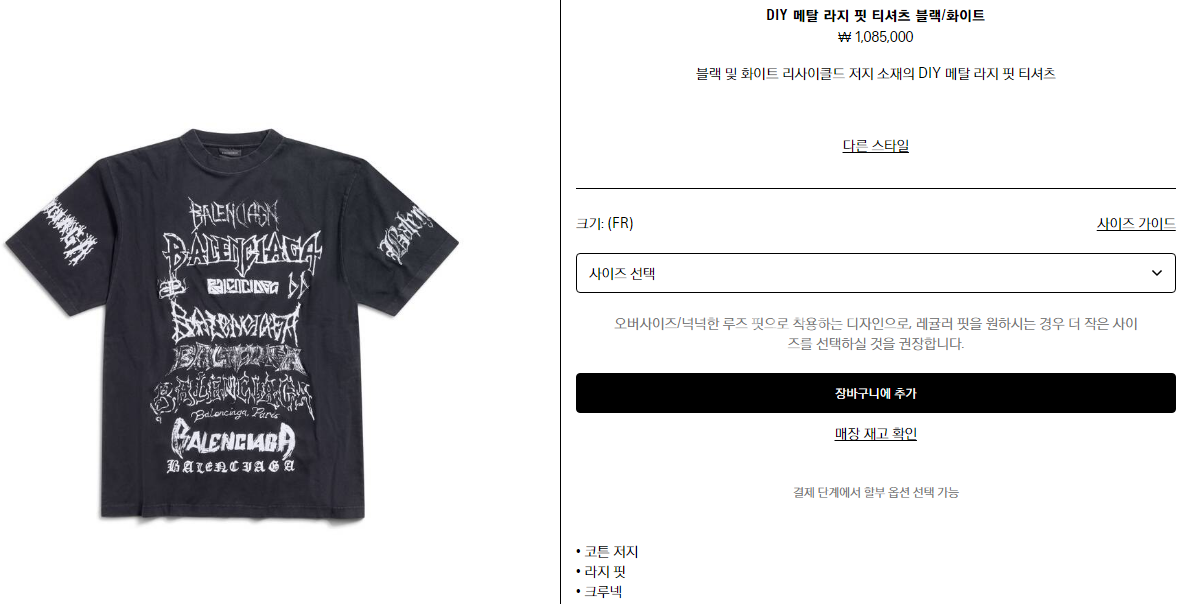Click the 리사이클드 저지 description sentence
Image resolution: width=1183 pixels, height=604 pixels.
pyautogui.click(x=875, y=74)
